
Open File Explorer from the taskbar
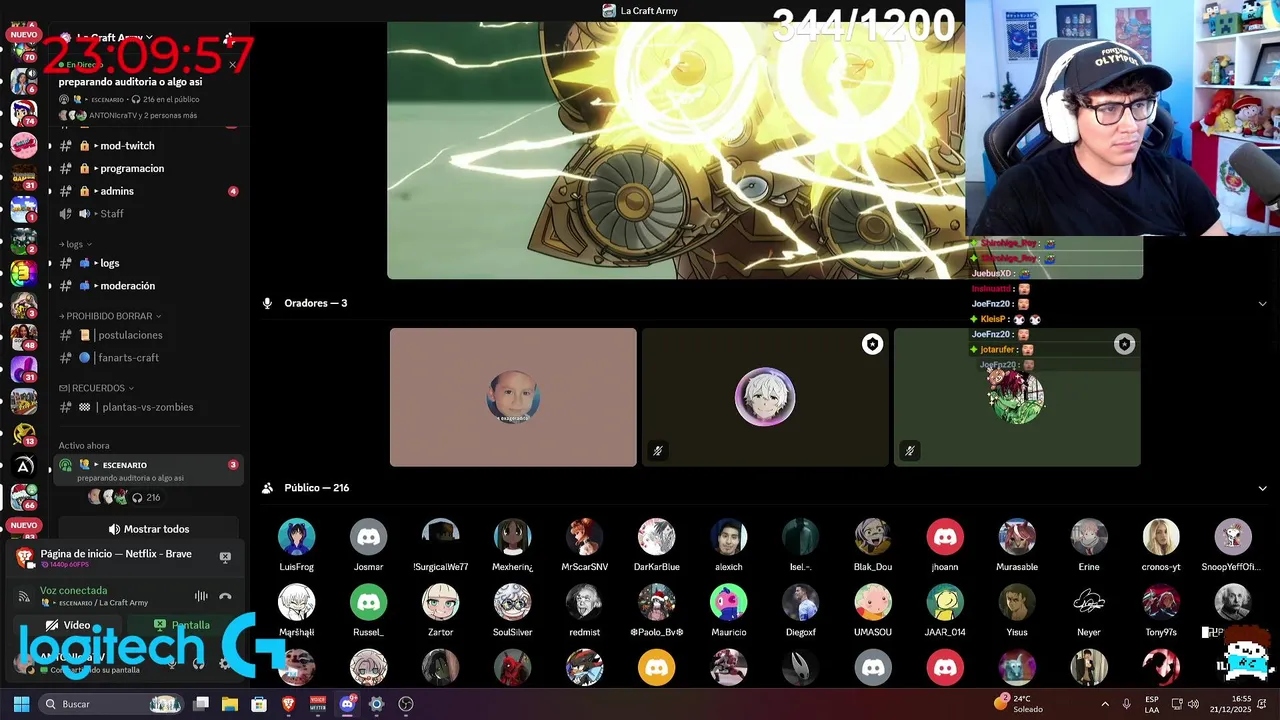[x=230, y=704]
